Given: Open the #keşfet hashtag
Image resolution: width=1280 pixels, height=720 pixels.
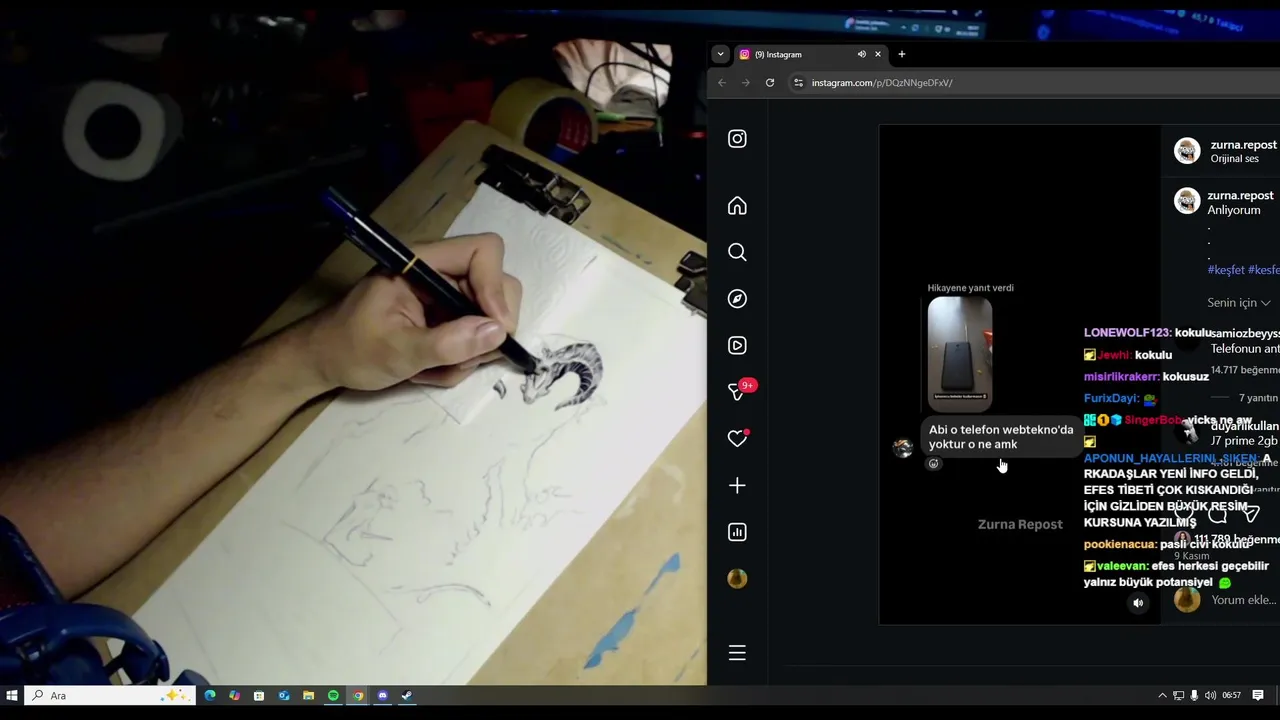Looking at the screenshot, I should (1226, 270).
